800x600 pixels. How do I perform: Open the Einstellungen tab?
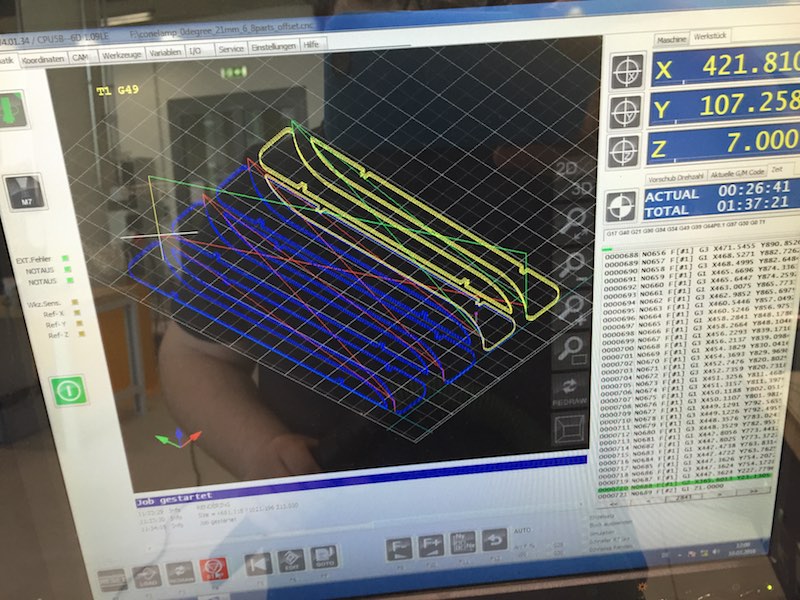pyautogui.click(x=273, y=46)
